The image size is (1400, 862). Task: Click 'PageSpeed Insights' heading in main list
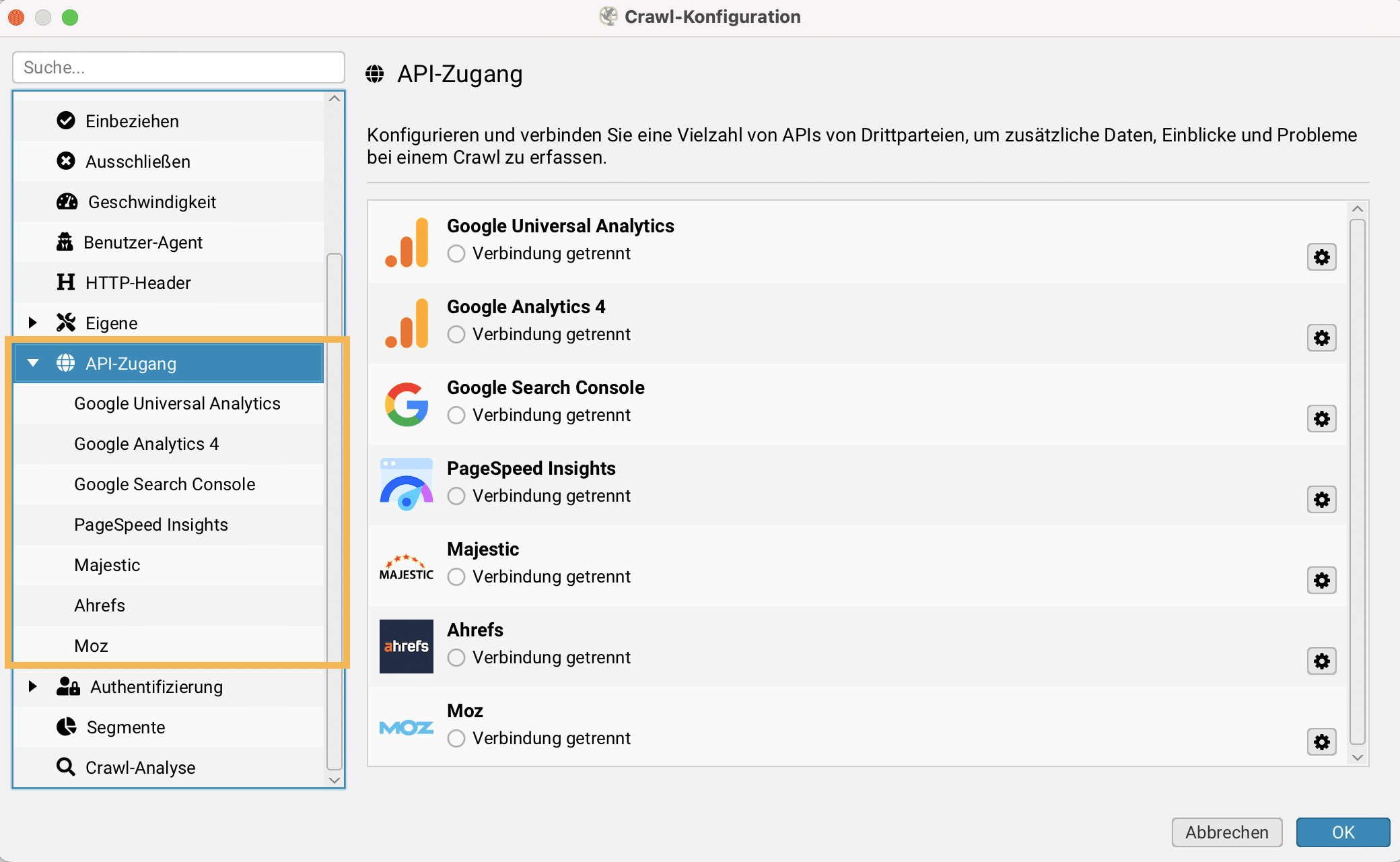click(x=531, y=468)
